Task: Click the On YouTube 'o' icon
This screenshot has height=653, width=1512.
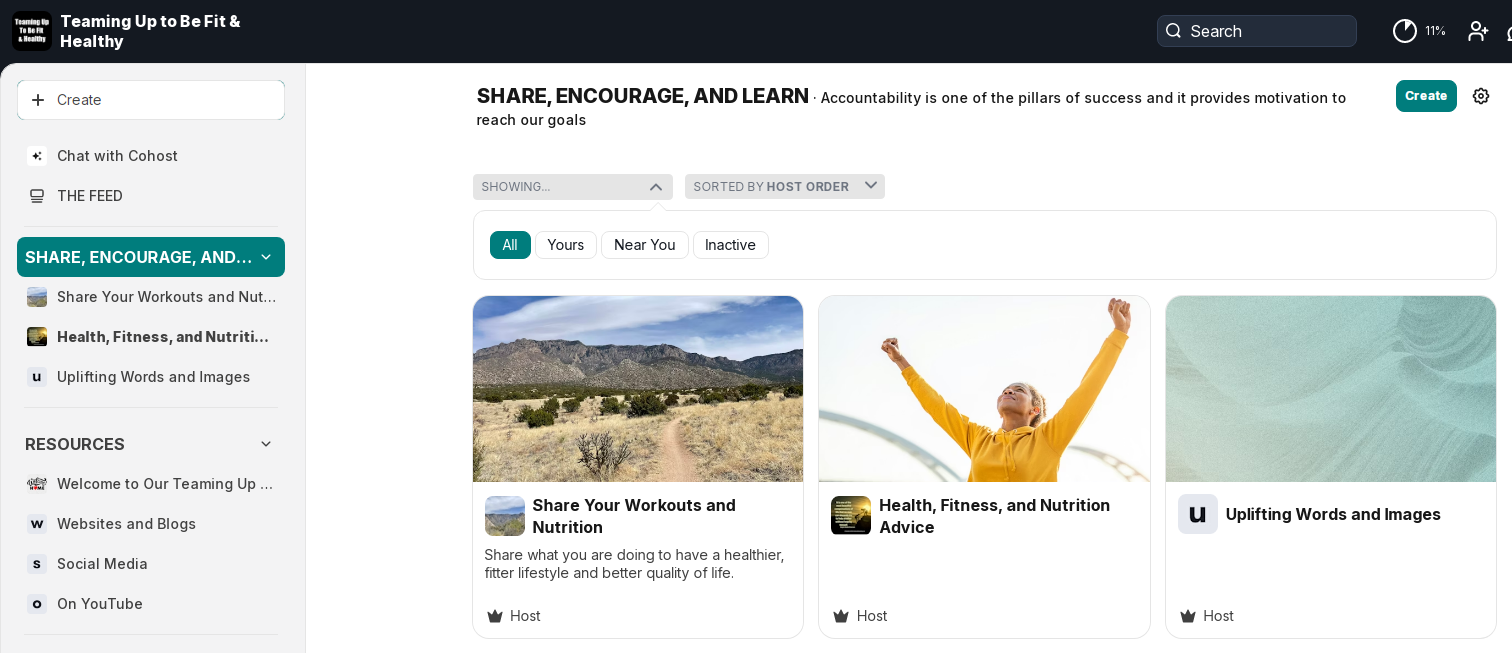Action: 37,604
